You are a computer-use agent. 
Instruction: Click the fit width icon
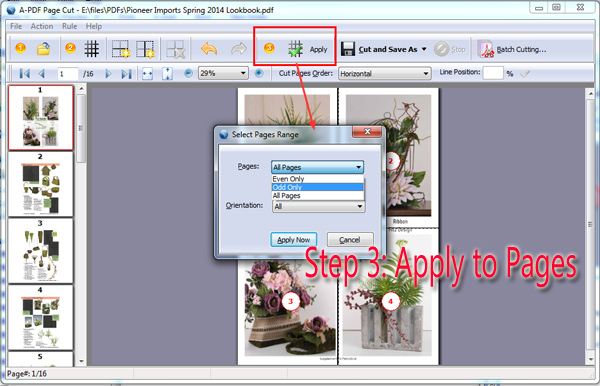tap(147, 74)
